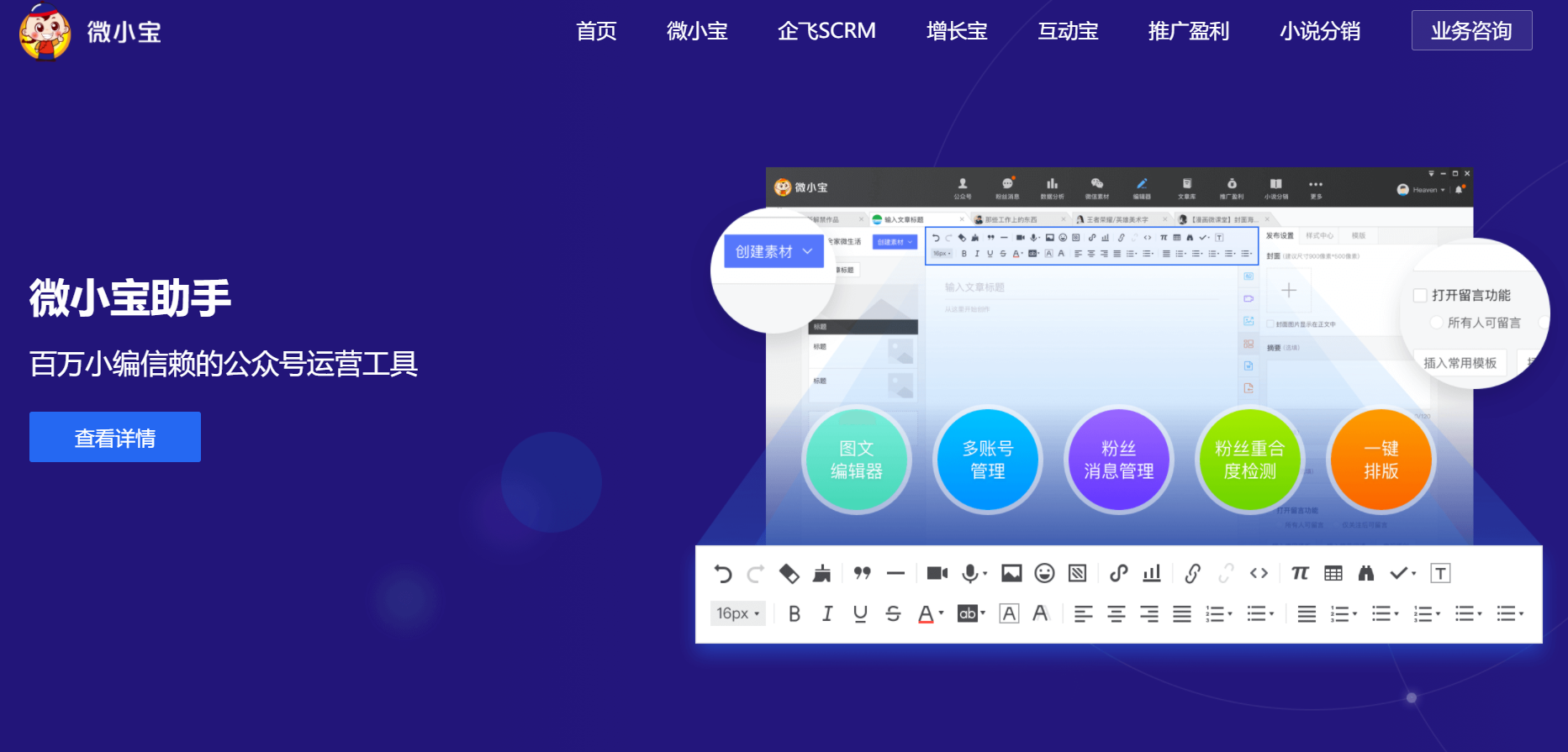Image resolution: width=1568 pixels, height=752 pixels.
Task: Click the eraser clear-format icon
Action: pos(789,574)
